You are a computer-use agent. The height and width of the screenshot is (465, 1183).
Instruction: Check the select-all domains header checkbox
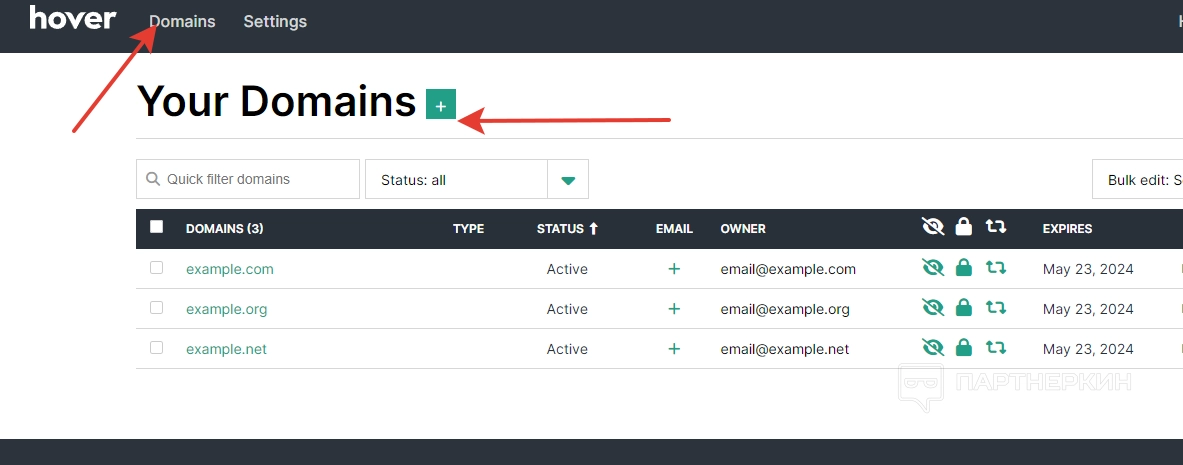[156, 227]
